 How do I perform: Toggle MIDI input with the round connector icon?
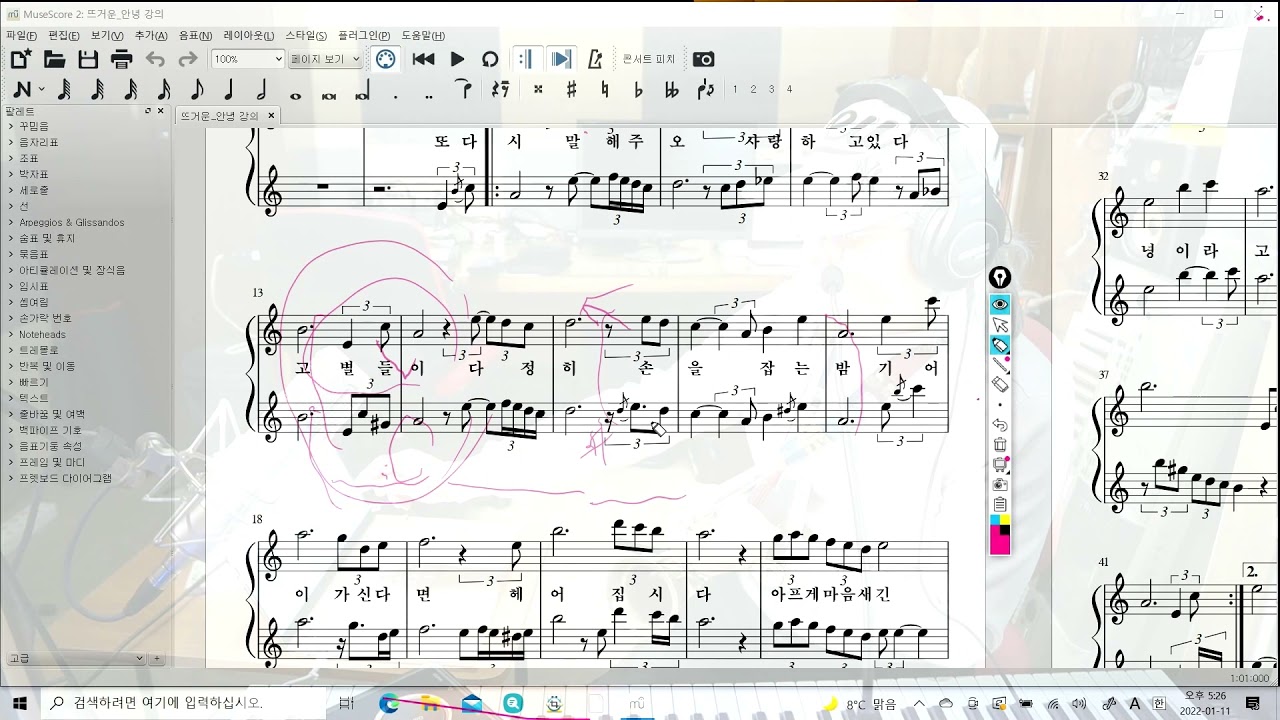coord(386,59)
